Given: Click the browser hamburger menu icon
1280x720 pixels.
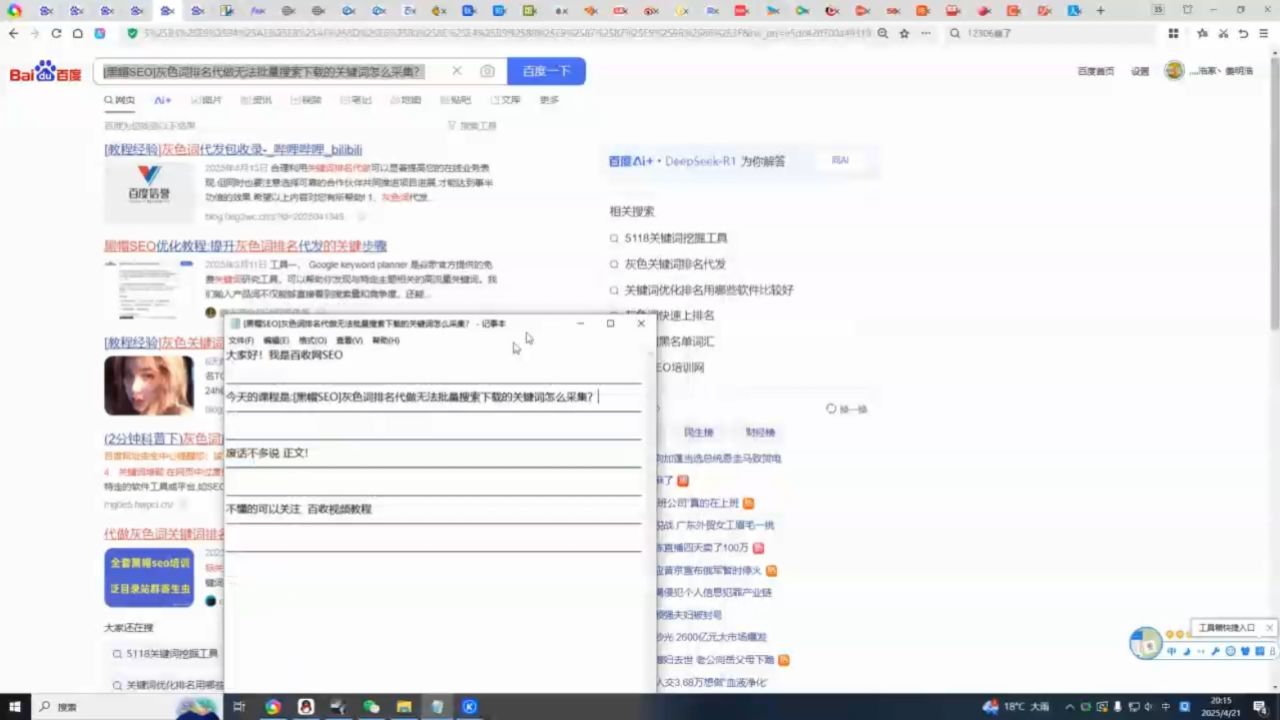Looking at the screenshot, I should [x=1265, y=33].
